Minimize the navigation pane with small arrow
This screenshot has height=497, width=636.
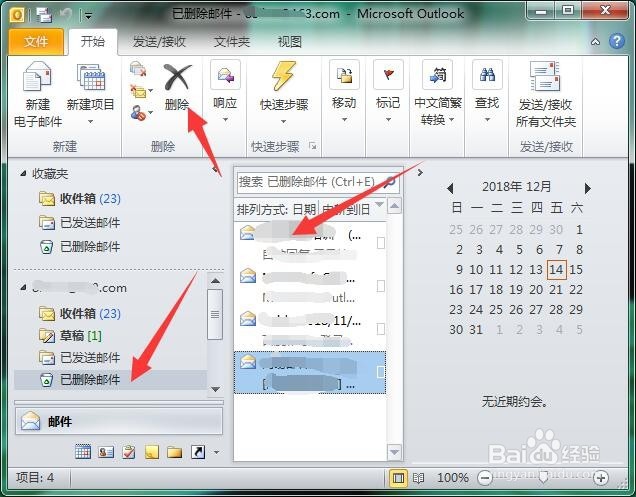tap(215, 170)
